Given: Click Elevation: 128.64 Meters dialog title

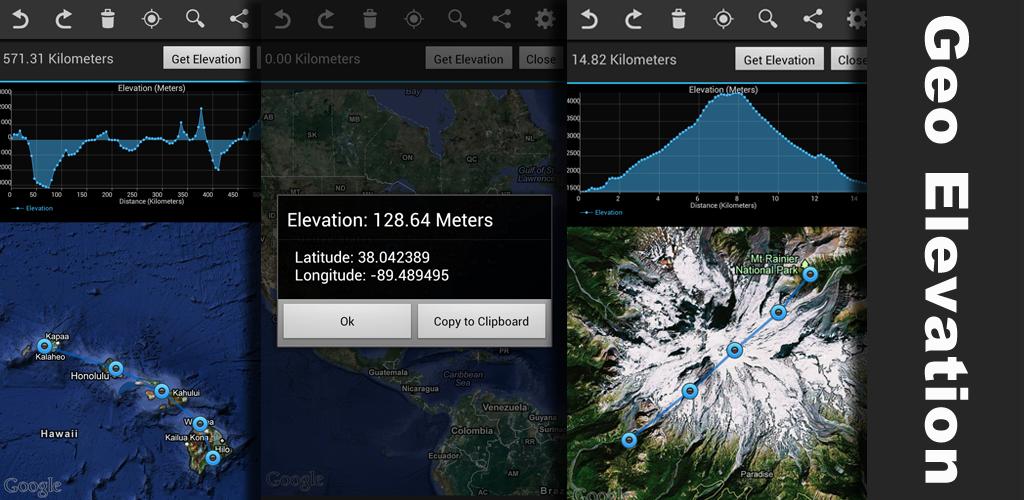Looking at the screenshot, I should click(x=390, y=219).
